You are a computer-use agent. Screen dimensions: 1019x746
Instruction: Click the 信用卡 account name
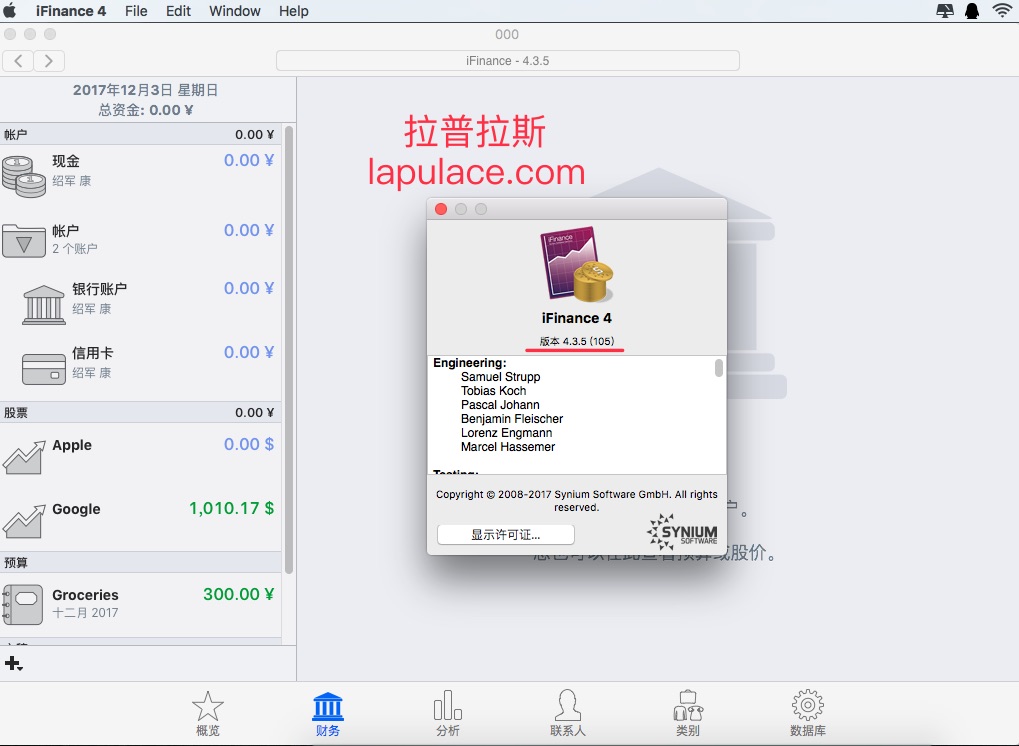click(92, 353)
